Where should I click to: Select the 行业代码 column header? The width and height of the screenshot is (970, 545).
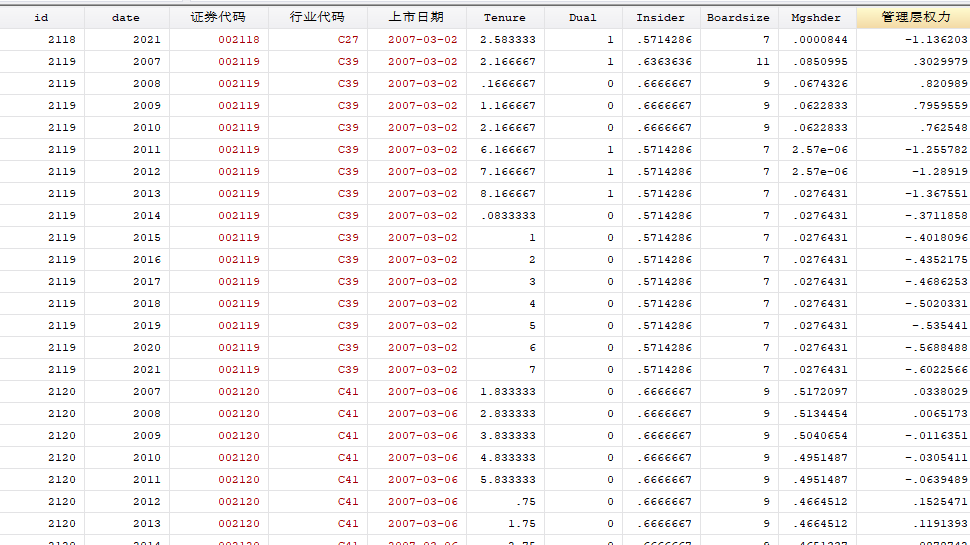coord(317,17)
